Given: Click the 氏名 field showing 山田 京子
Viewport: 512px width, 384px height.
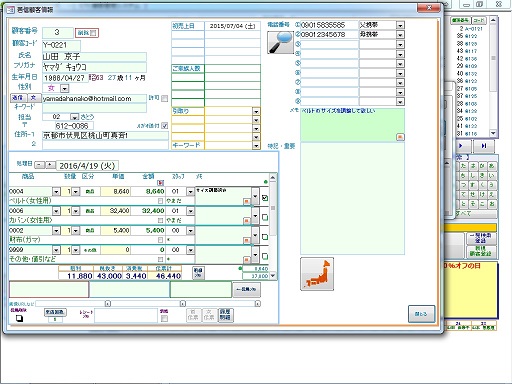Looking at the screenshot, I should 94,56.
